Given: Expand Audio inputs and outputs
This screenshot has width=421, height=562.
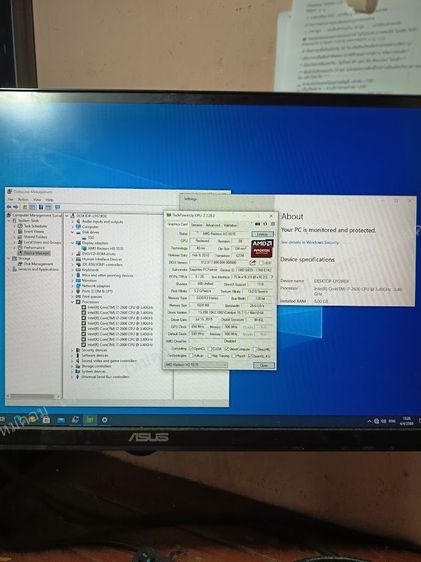Looking at the screenshot, I should click(x=73, y=222).
